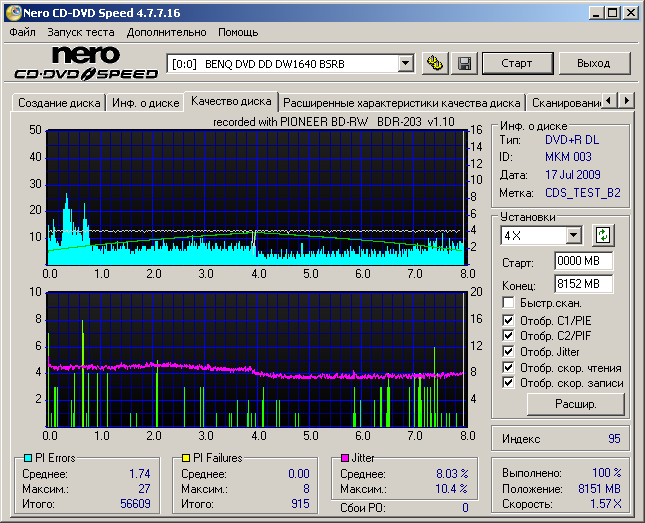Click the Nero app icon in title bar
This screenshot has width=645, height=523.
[12, 12]
